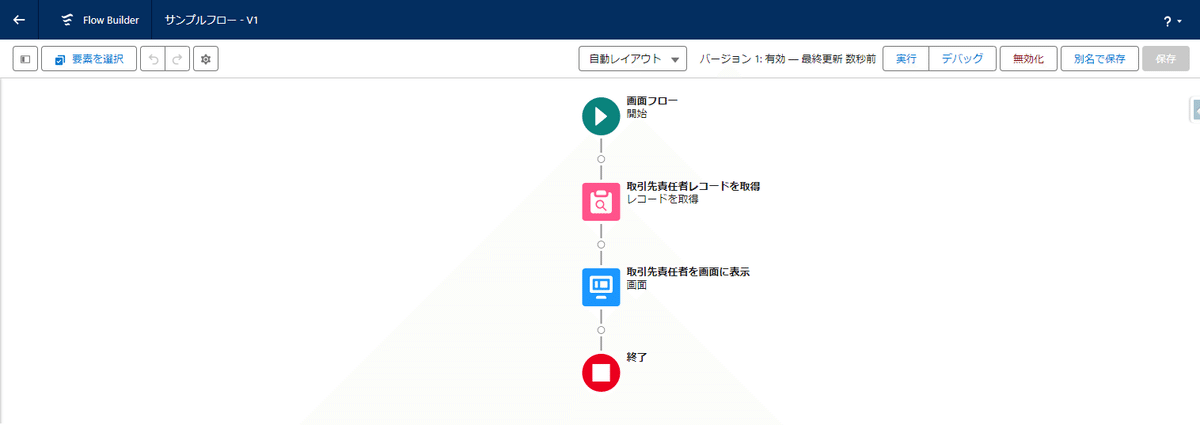The height and width of the screenshot is (425, 1200).
Task: Toggle the left toolbox panel
Action: click(25, 59)
